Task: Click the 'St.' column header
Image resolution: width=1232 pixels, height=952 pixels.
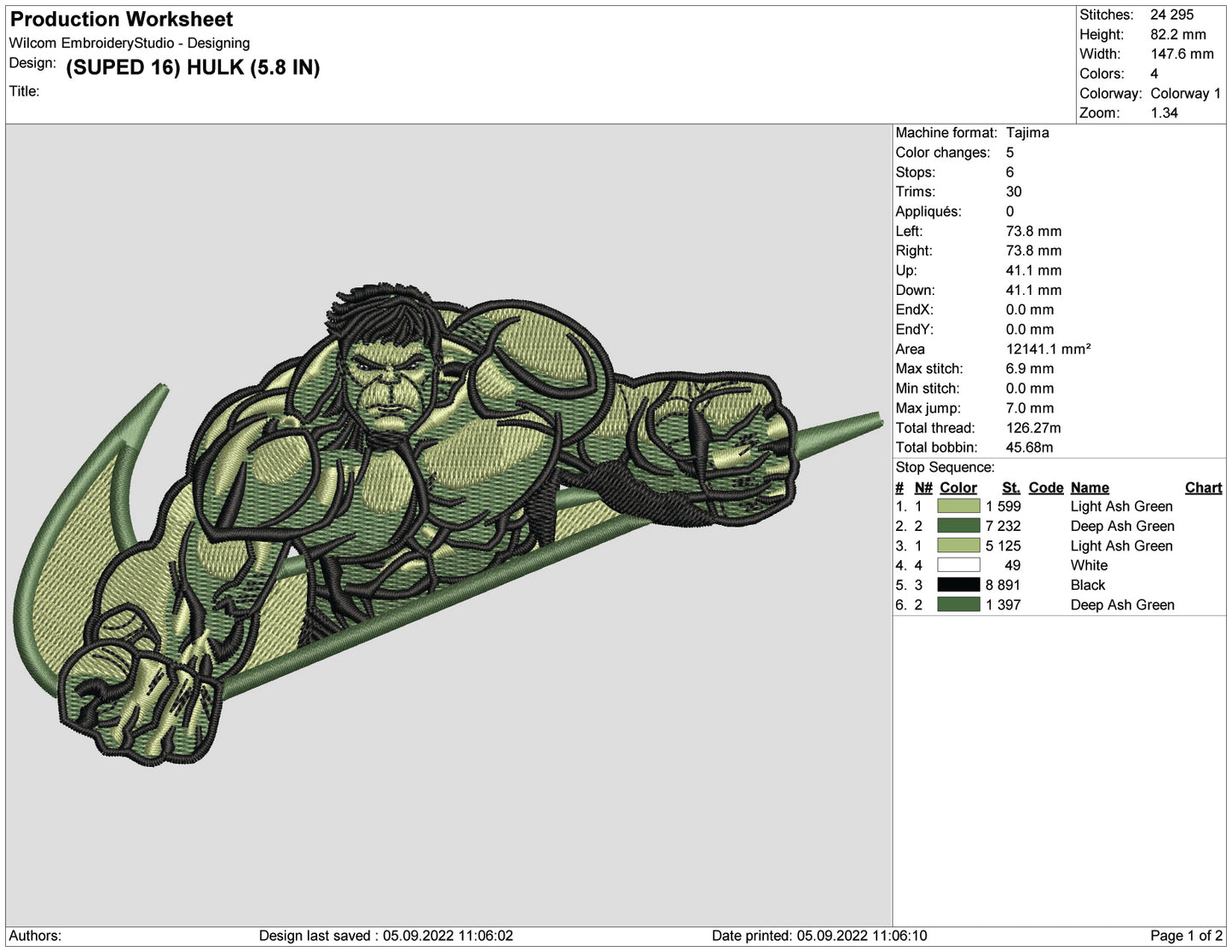Action: [x=1011, y=488]
